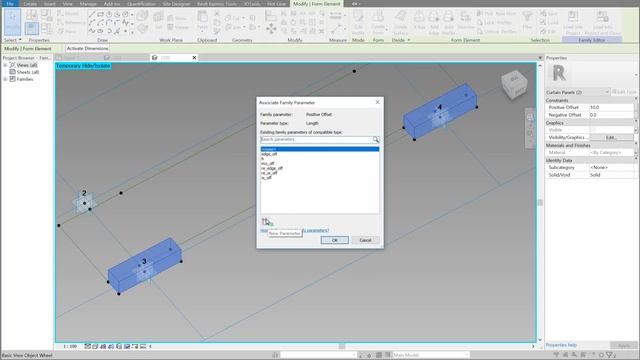Select Sheets (all) in Project Browser
Image resolution: width=640 pixels, height=360 pixels.
coord(28,72)
